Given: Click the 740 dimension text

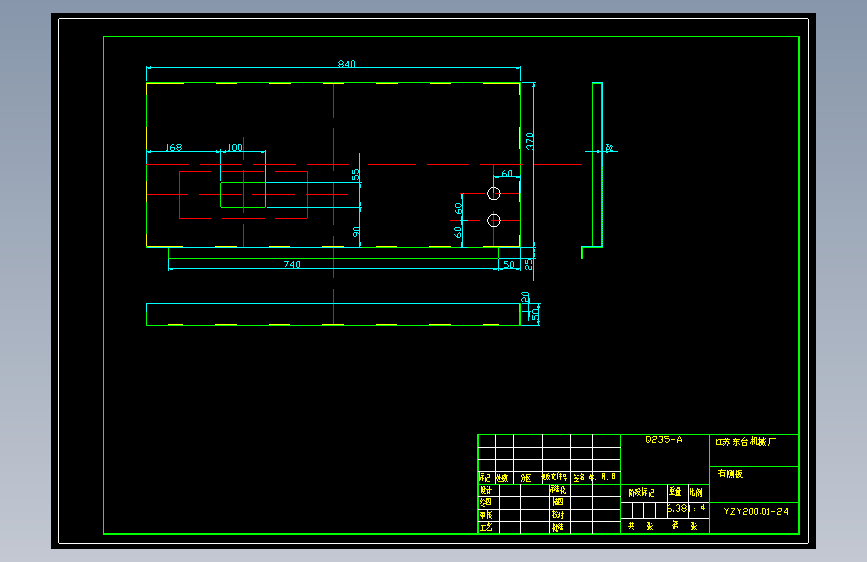Looking at the screenshot, I should 292,264.
